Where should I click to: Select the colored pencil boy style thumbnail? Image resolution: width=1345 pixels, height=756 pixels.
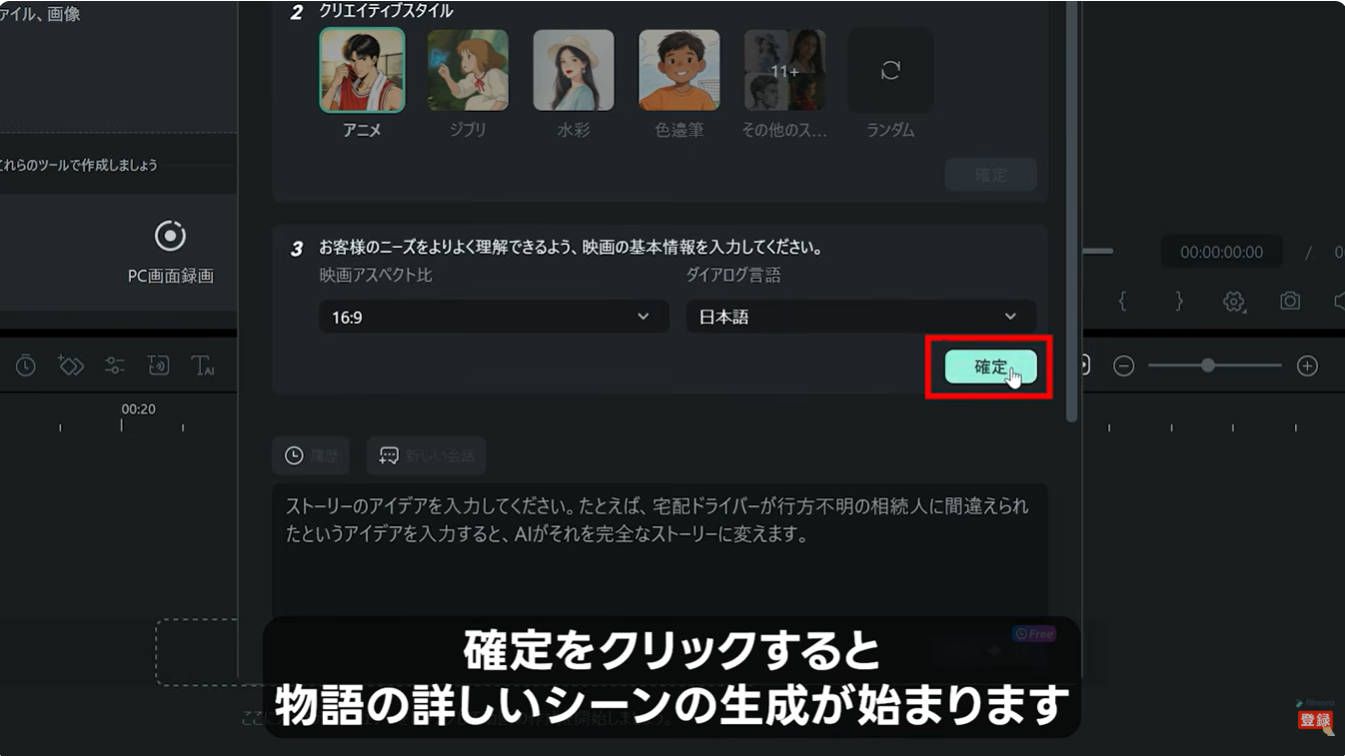pos(679,70)
